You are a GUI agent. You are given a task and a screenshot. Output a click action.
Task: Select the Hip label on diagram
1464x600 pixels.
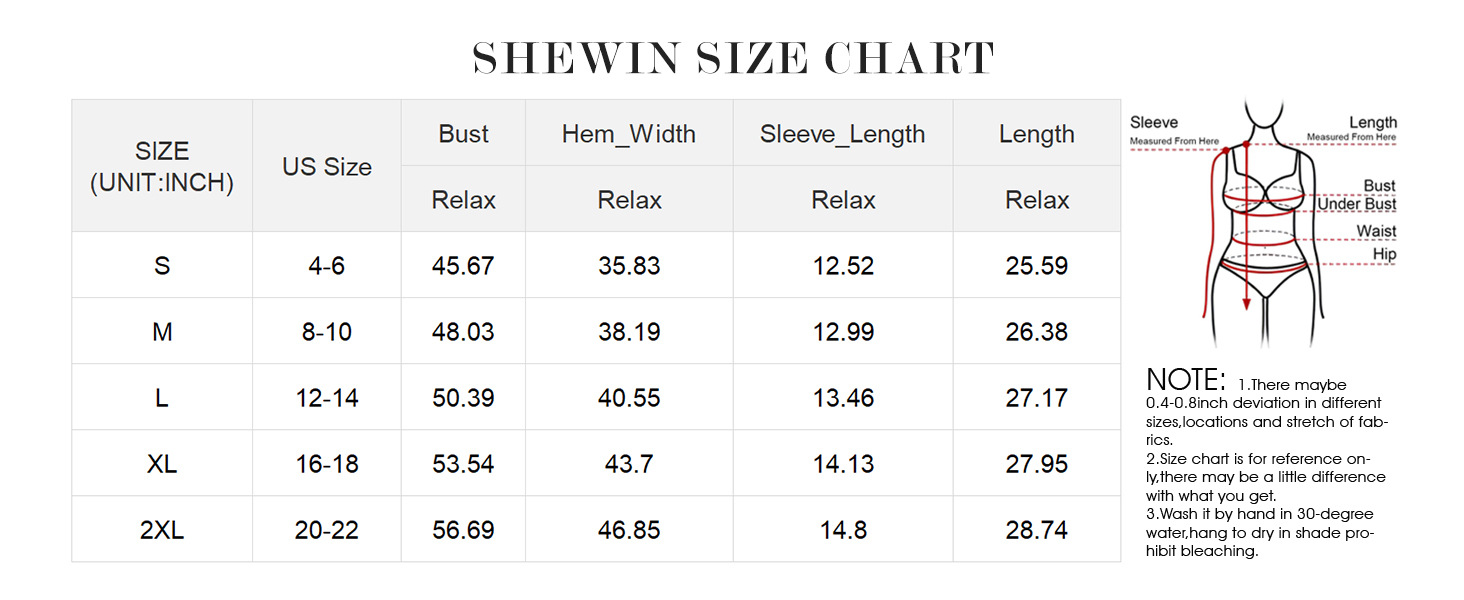[x=1384, y=254]
